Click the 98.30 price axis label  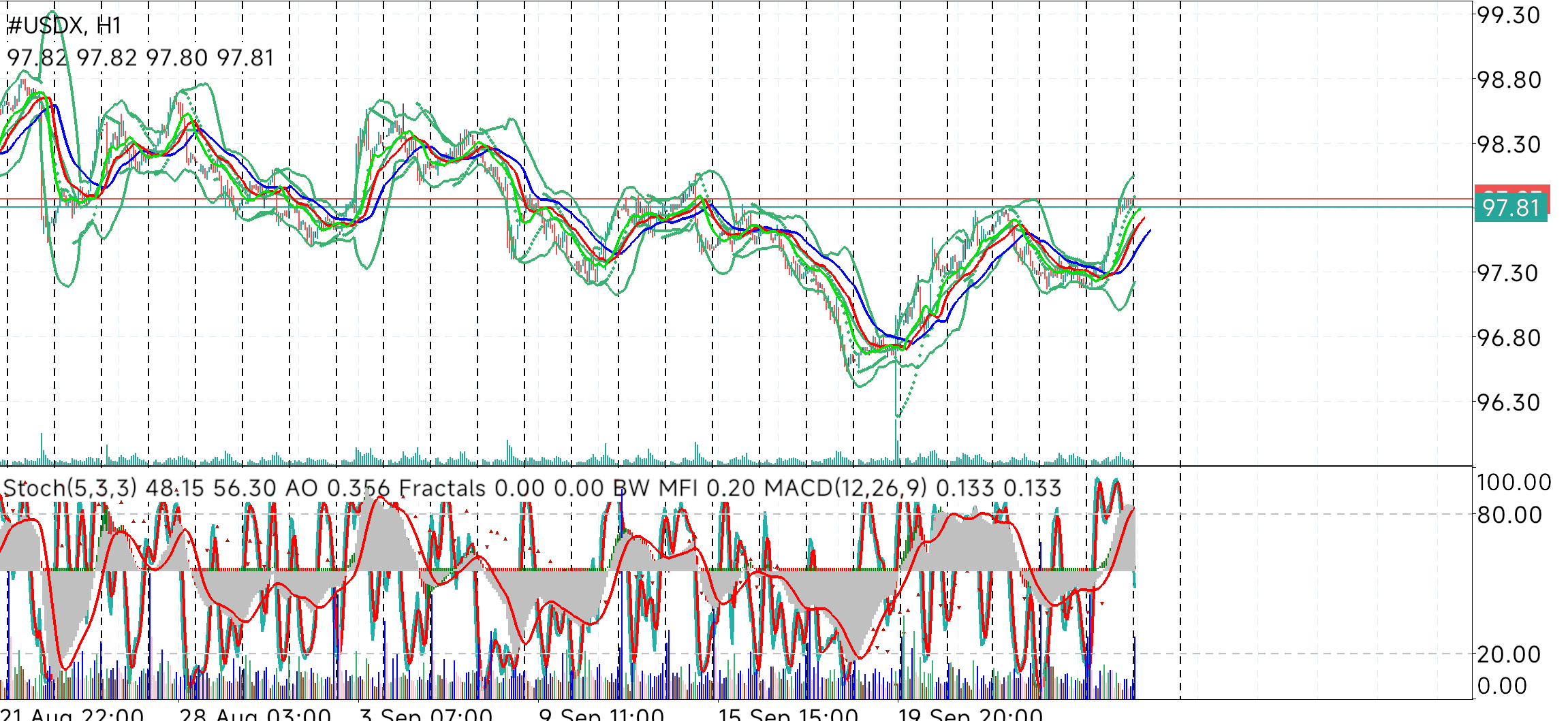click(x=1508, y=144)
